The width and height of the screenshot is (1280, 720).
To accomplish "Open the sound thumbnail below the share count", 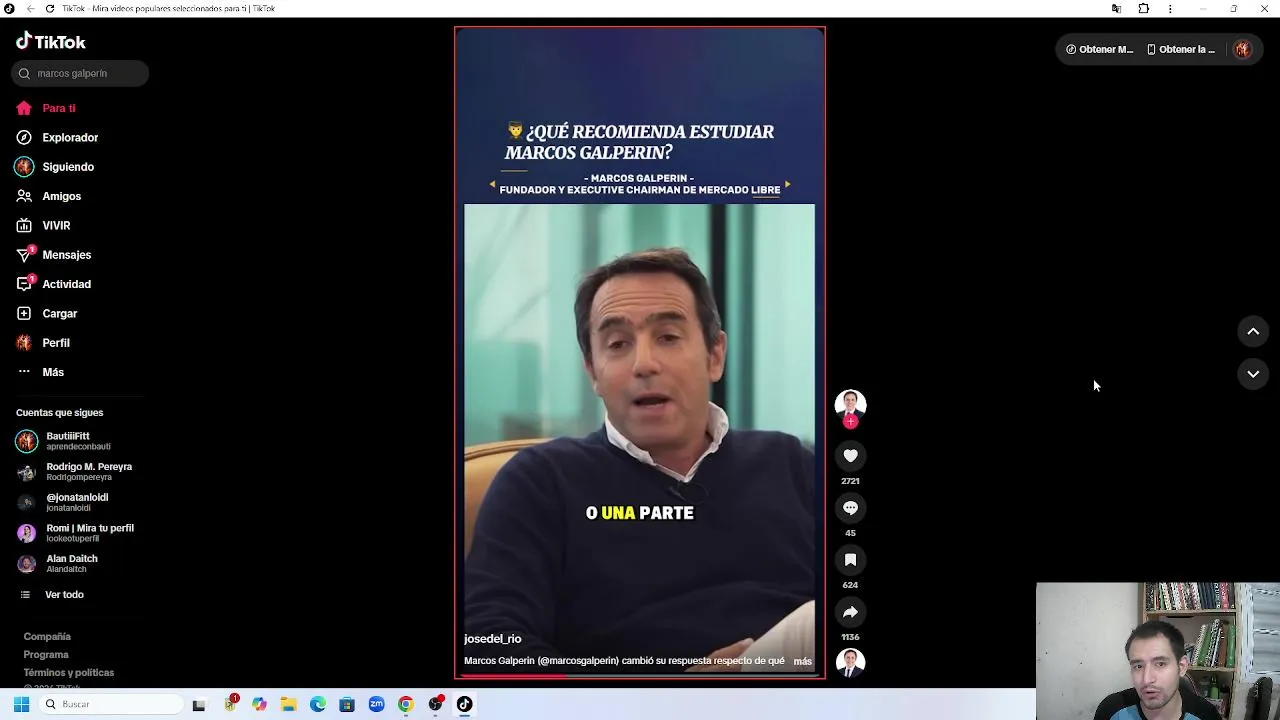I will (850, 662).
